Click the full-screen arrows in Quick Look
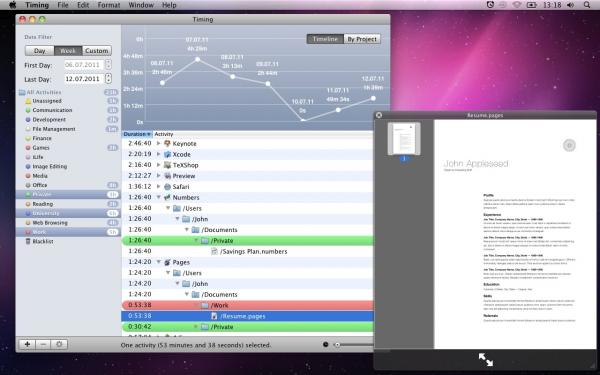The width and height of the screenshot is (600, 375). pyautogui.click(x=486, y=359)
